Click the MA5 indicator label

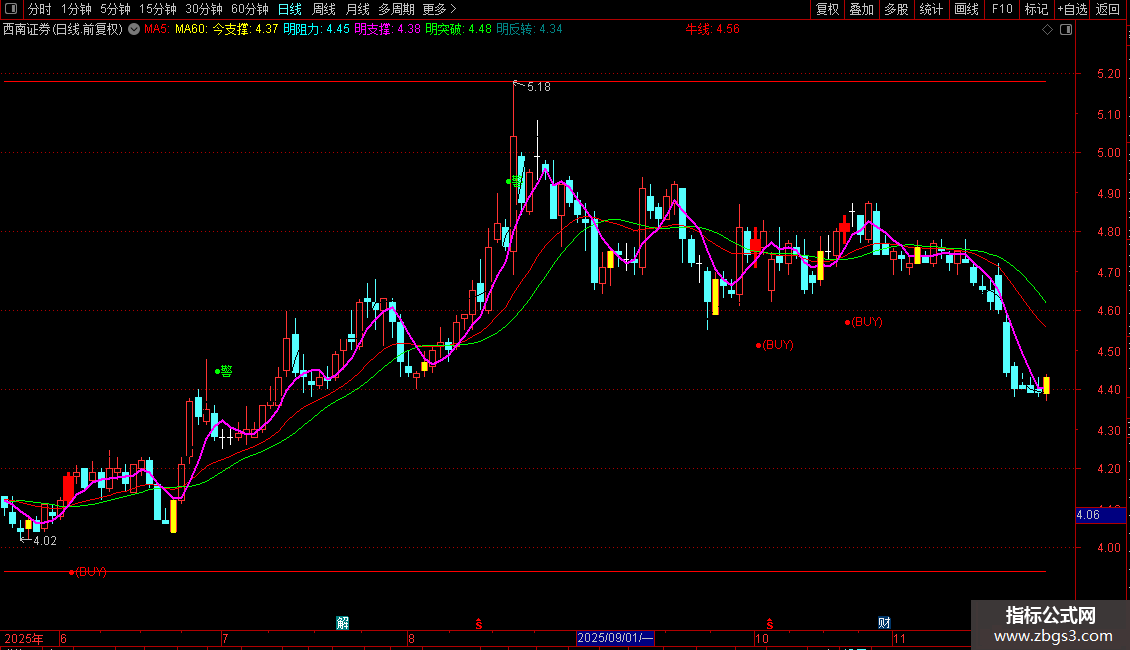(x=157, y=29)
